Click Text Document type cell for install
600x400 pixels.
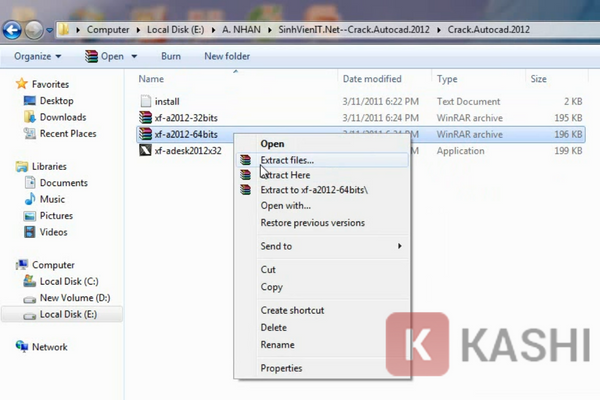point(468,101)
